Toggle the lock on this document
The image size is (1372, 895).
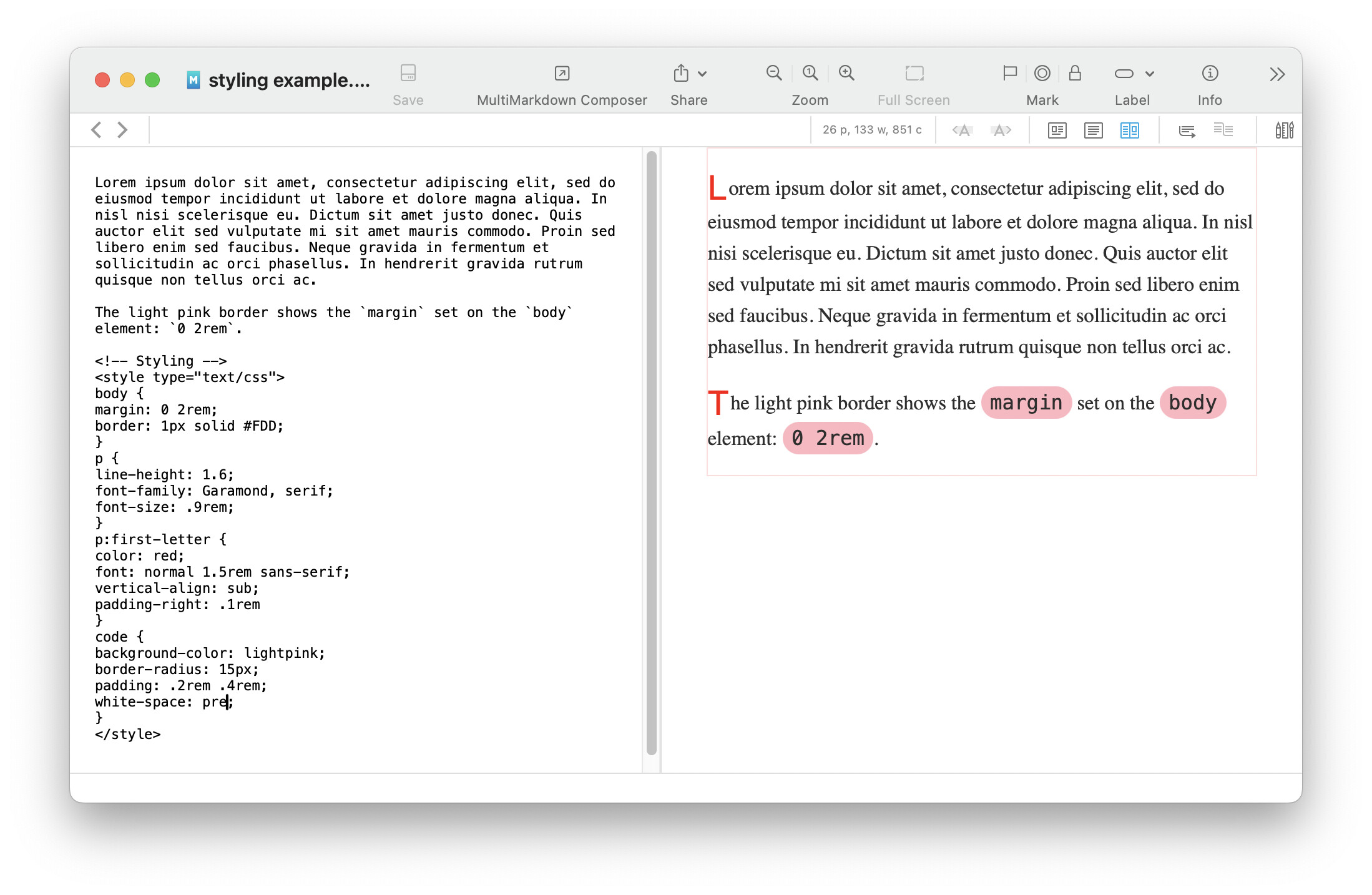point(1074,73)
